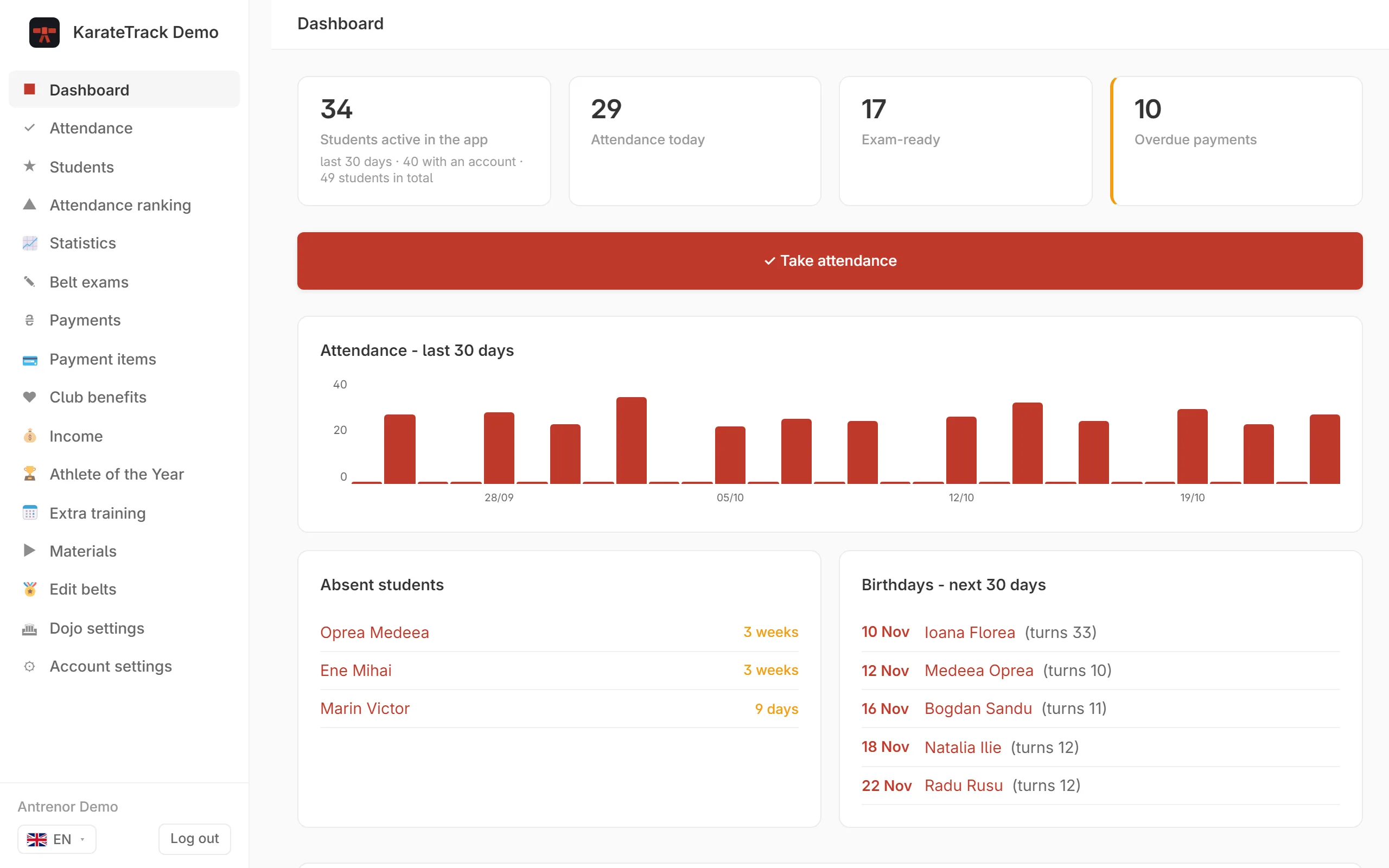Click the Belt exams pencil icon
This screenshot has height=868, width=1389.
pos(29,282)
